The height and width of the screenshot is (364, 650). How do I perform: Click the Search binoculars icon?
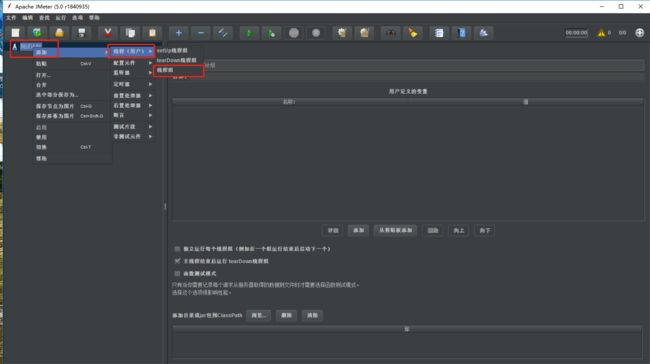pyautogui.click(x=390, y=33)
